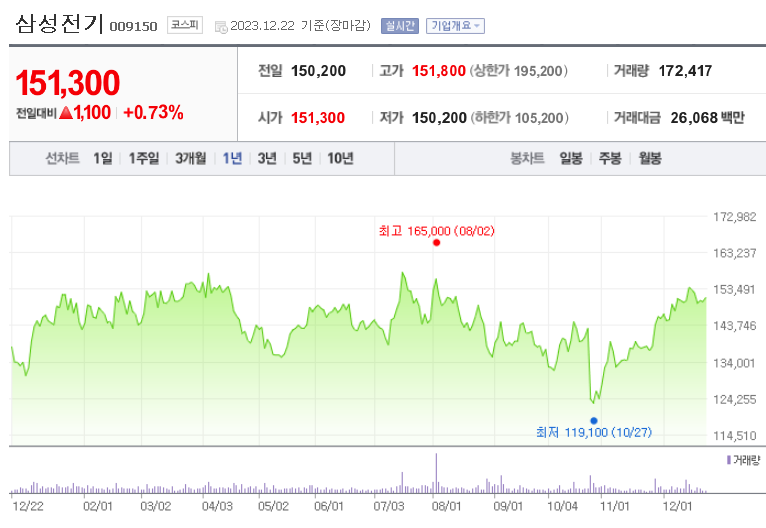This screenshot has width=766, height=528.
Task: Click the 2023.12.22 기준(장마감) date text
Action: [300, 25]
